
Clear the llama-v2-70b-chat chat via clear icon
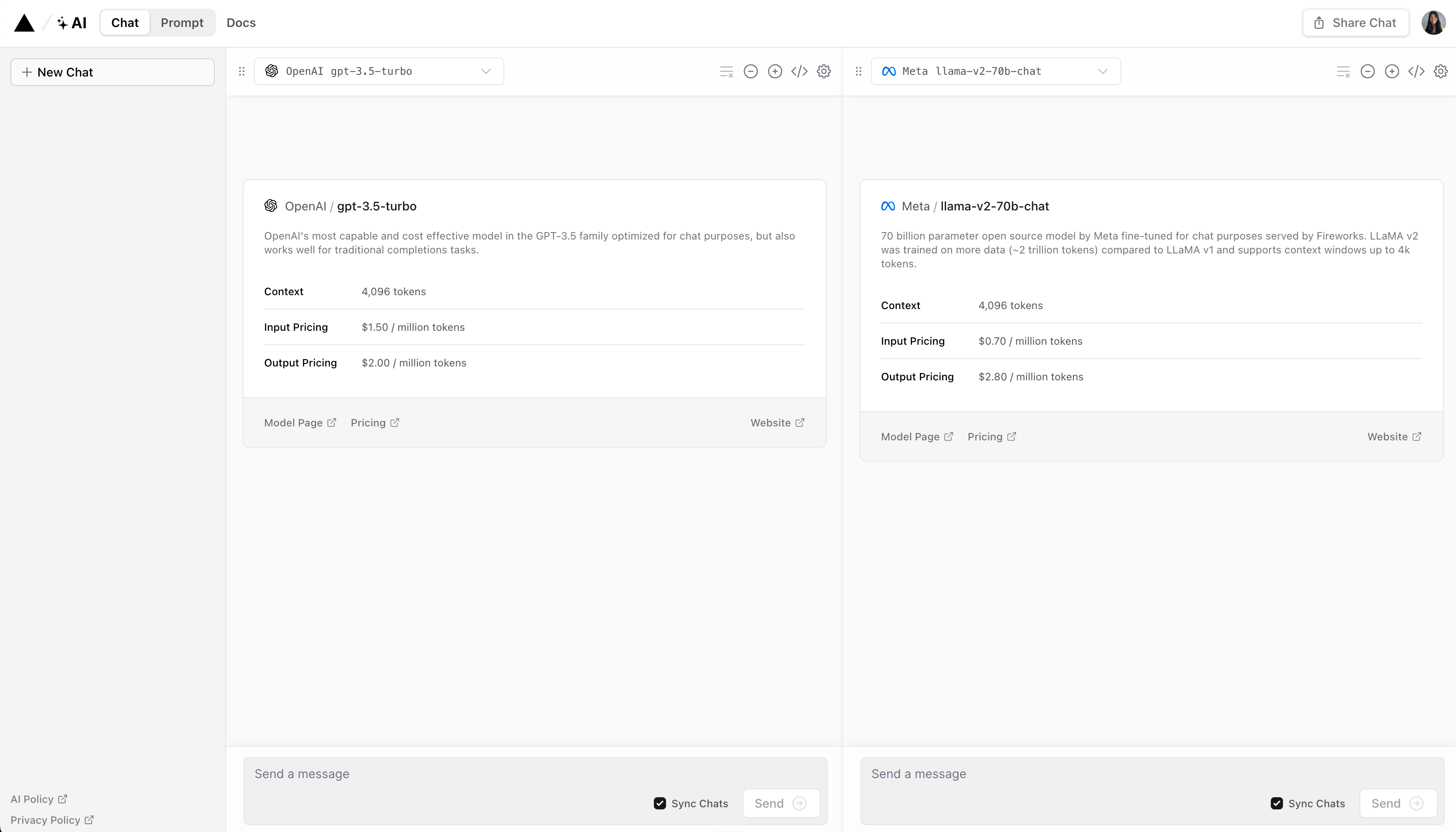click(x=1343, y=71)
